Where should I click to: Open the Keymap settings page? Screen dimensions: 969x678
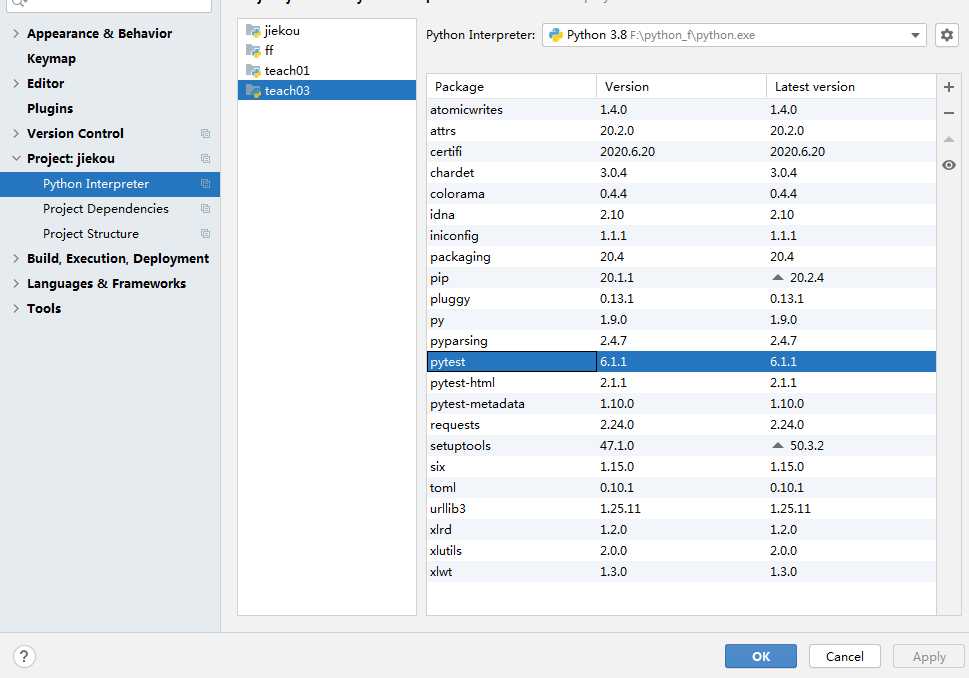point(51,59)
